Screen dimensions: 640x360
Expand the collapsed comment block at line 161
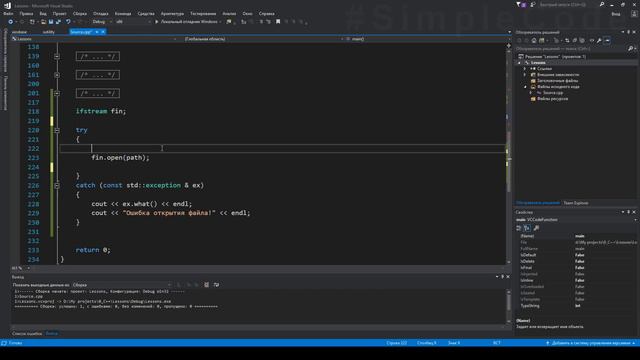coord(57,75)
